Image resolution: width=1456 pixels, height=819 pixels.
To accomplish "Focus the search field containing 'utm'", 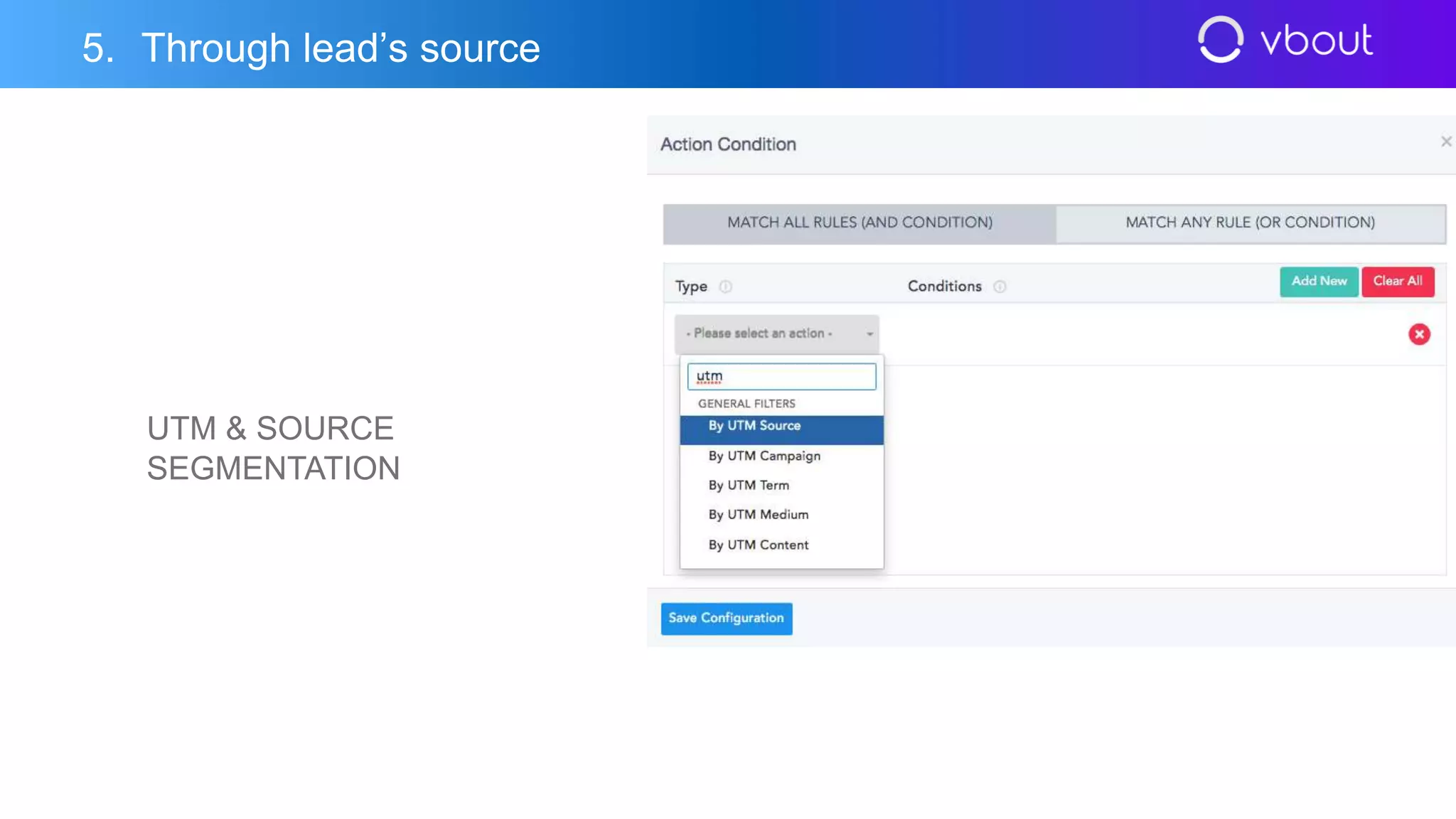I will coord(781,376).
